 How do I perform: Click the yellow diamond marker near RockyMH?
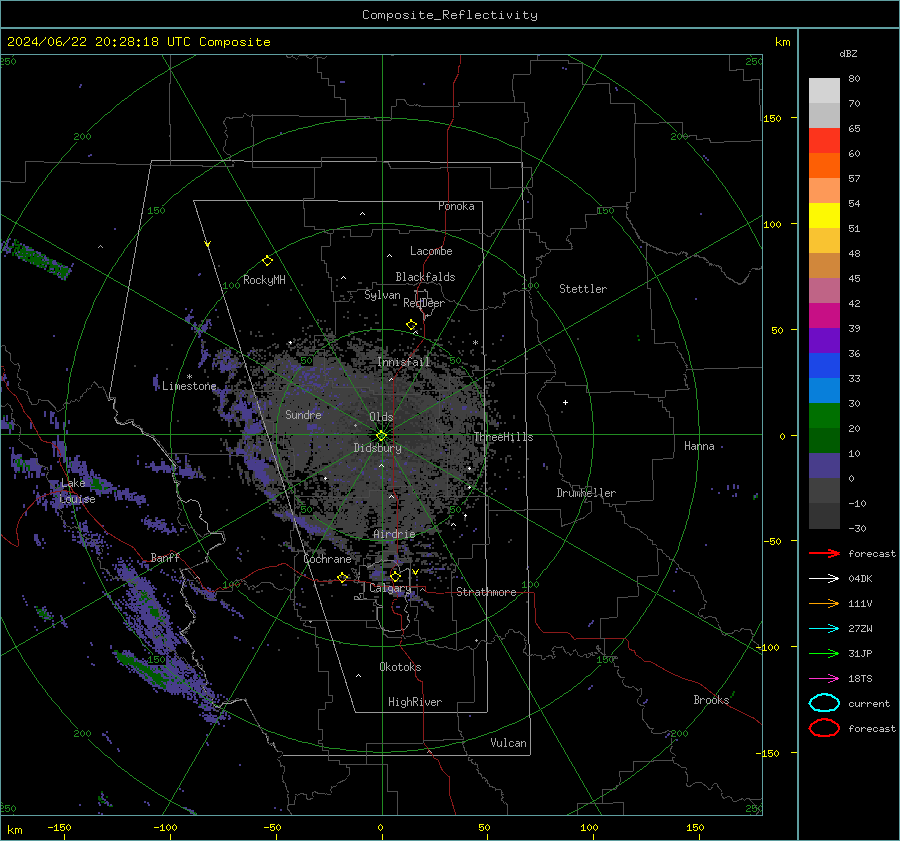point(267,261)
